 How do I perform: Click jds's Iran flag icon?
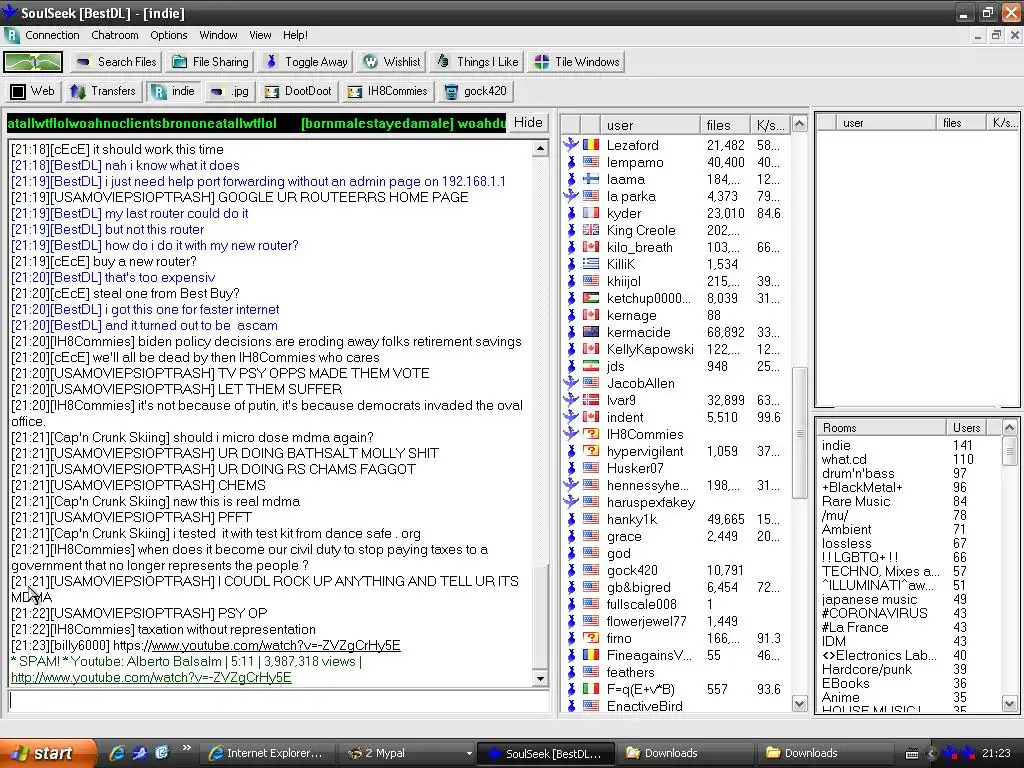(591, 366)
